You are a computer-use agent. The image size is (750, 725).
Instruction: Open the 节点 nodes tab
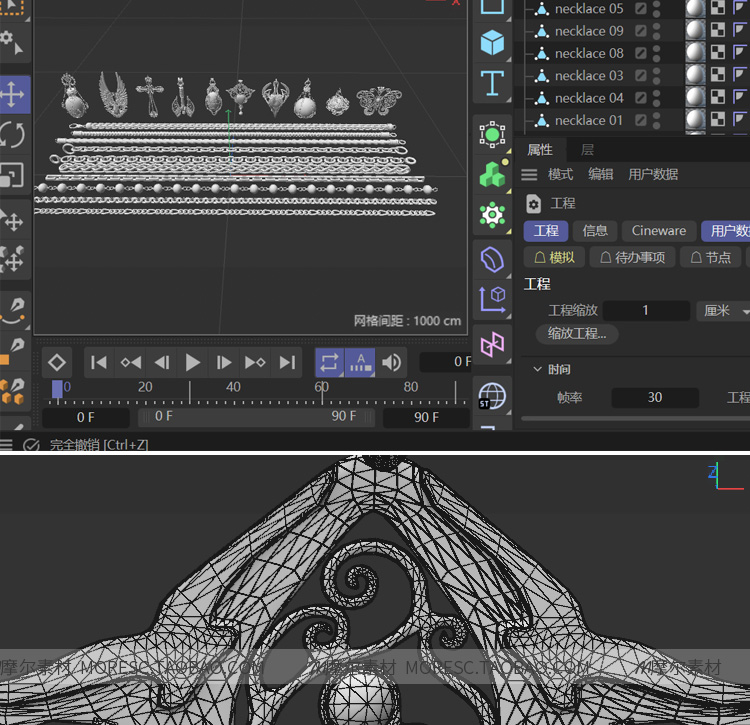coord(710,257)
